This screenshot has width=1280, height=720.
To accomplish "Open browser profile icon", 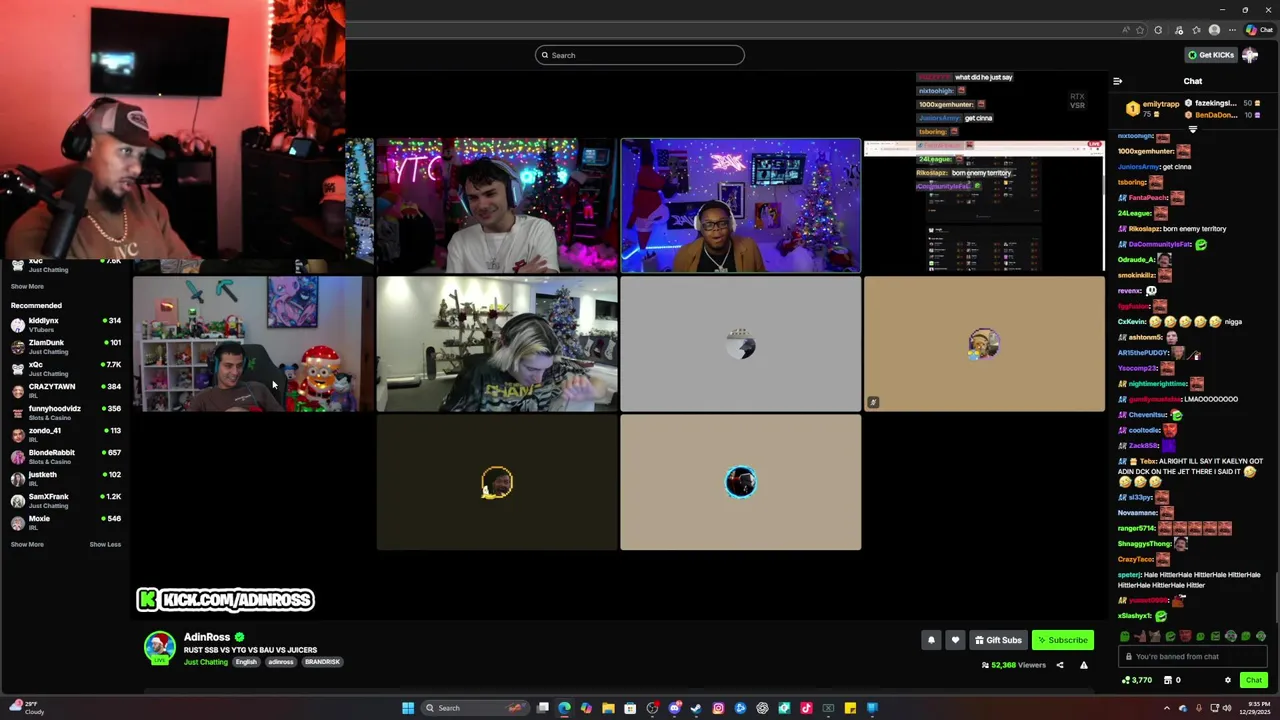I will click(x=1214, y=30).
